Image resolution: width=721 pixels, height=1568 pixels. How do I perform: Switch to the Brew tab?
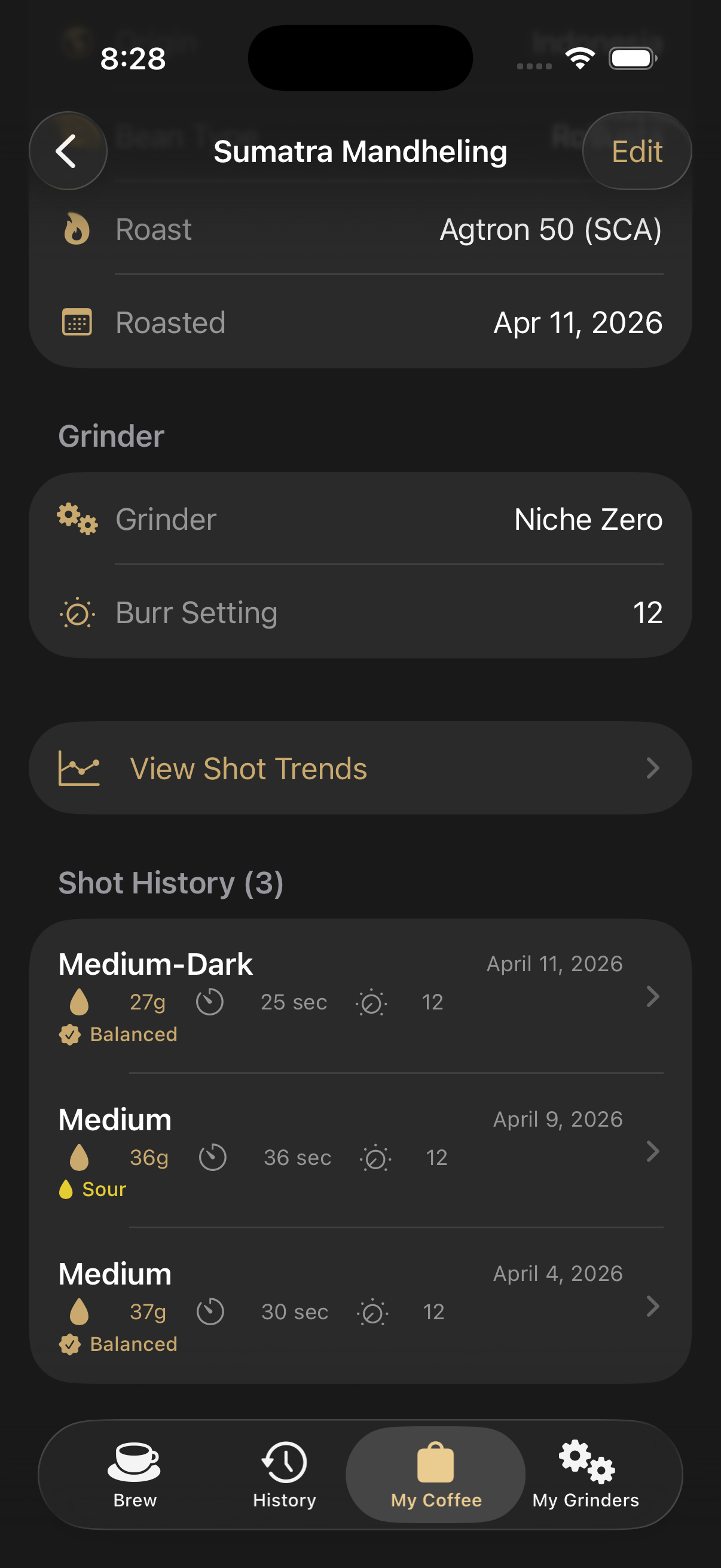point(135,1474)
